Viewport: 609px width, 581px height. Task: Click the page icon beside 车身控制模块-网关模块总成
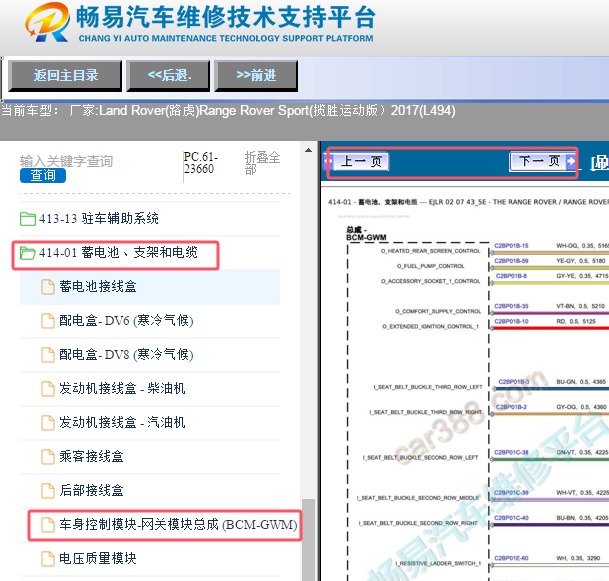pyautogui.click(x=48, y=525)
